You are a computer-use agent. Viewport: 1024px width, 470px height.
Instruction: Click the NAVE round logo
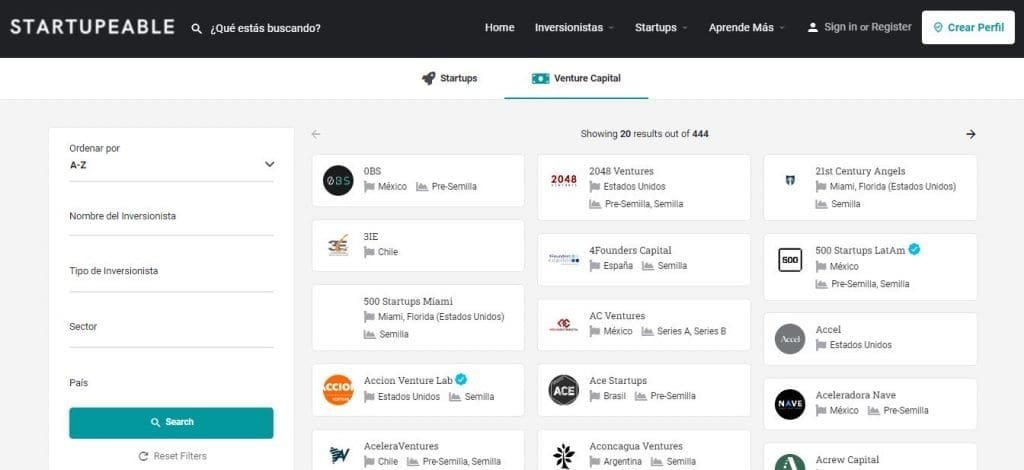coord(790,404)
